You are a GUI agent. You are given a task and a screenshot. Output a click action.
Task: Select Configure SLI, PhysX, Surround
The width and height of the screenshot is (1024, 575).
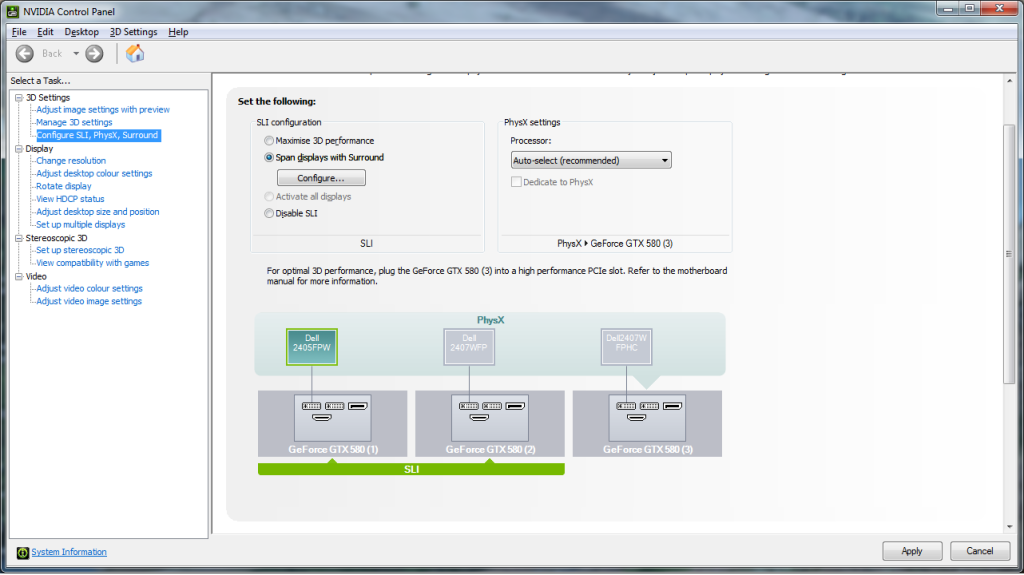[x=97, y=135]
